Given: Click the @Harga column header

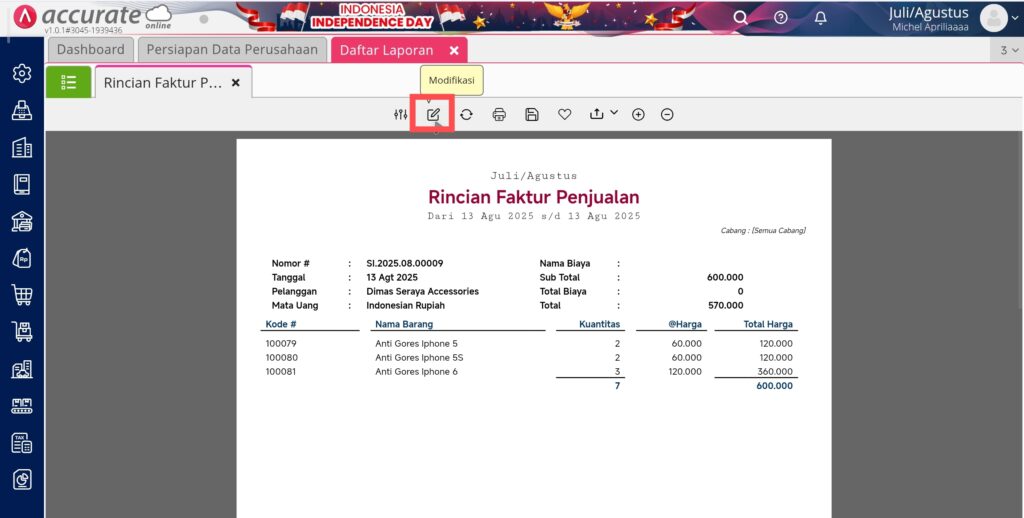Looking at the screenshot, I should (x=684, y=324).
